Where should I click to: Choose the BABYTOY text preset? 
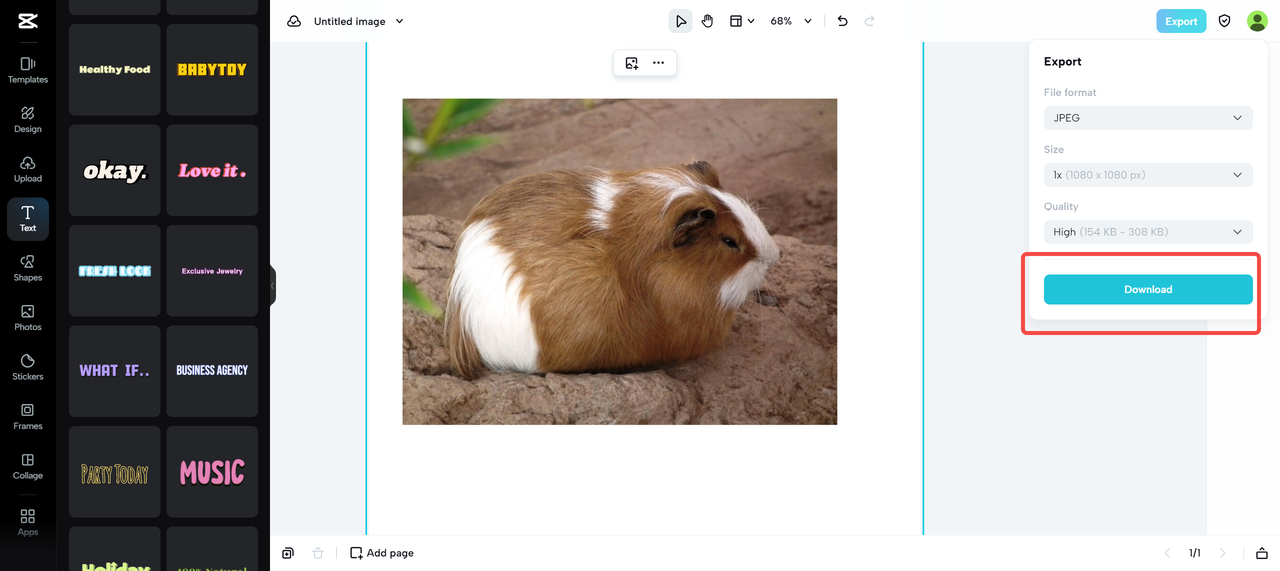coord(212,70)
